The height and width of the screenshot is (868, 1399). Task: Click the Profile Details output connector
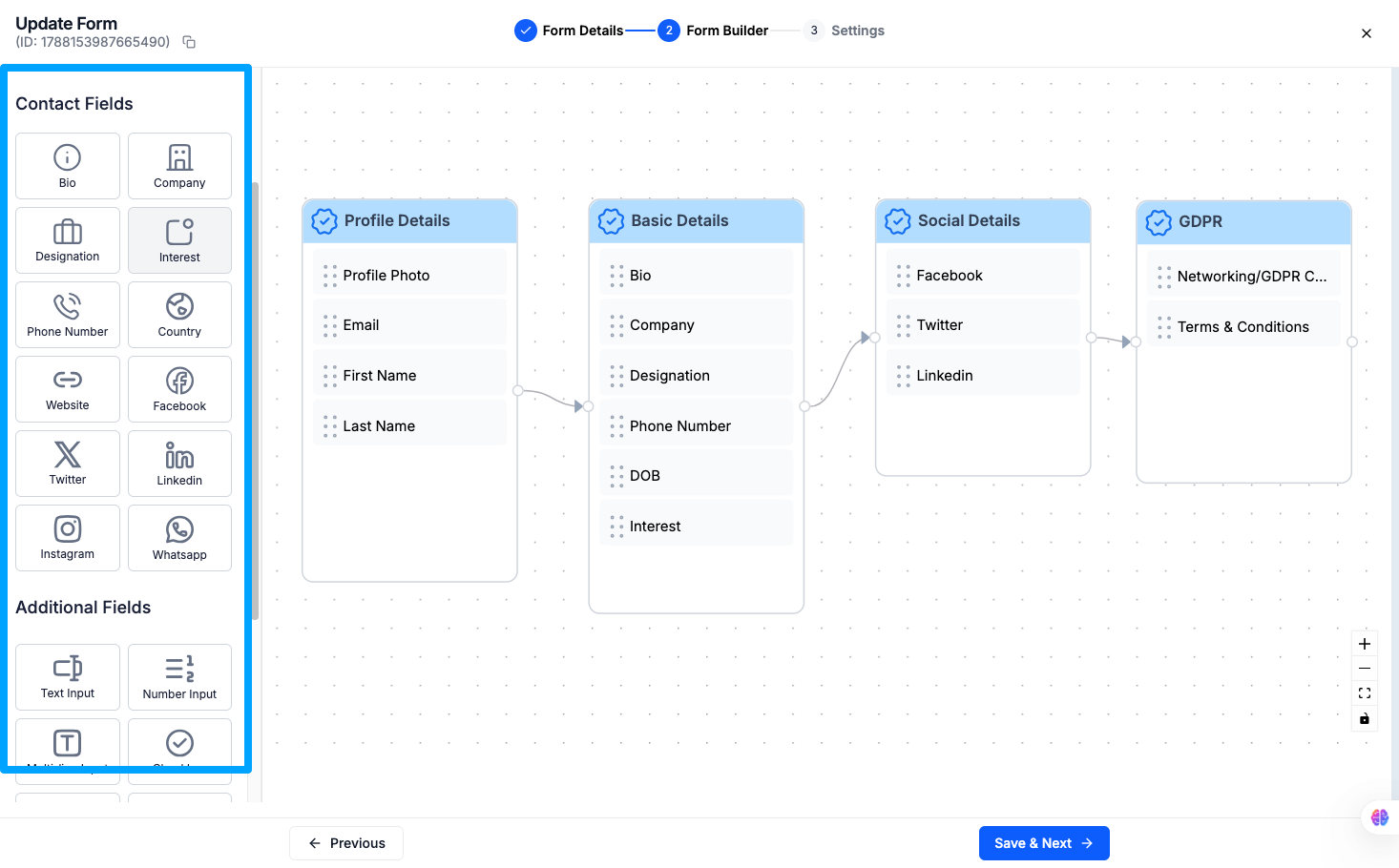point(518,391)
